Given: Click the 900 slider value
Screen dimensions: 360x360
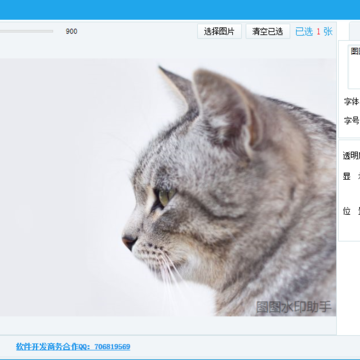Looking at the screenshot, I should (x=71, y=31).
